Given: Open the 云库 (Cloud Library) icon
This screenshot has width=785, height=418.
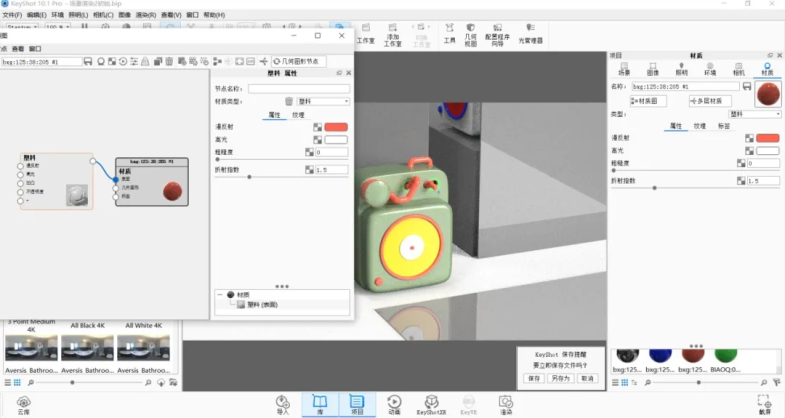Looking at the screenshot, I should (23, 404).
